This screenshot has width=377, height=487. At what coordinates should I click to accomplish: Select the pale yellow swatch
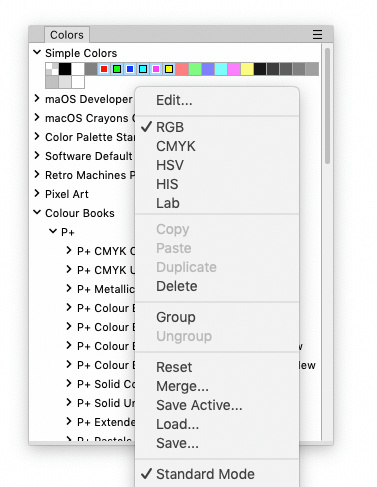click(247, 69)
